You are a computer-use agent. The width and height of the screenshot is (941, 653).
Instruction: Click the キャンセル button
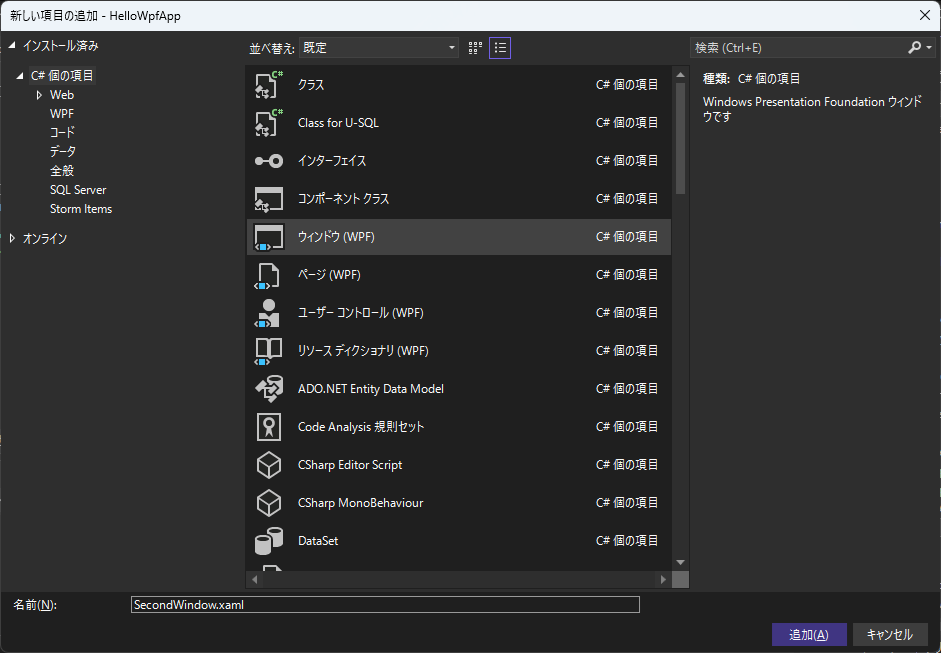(889, 635)
